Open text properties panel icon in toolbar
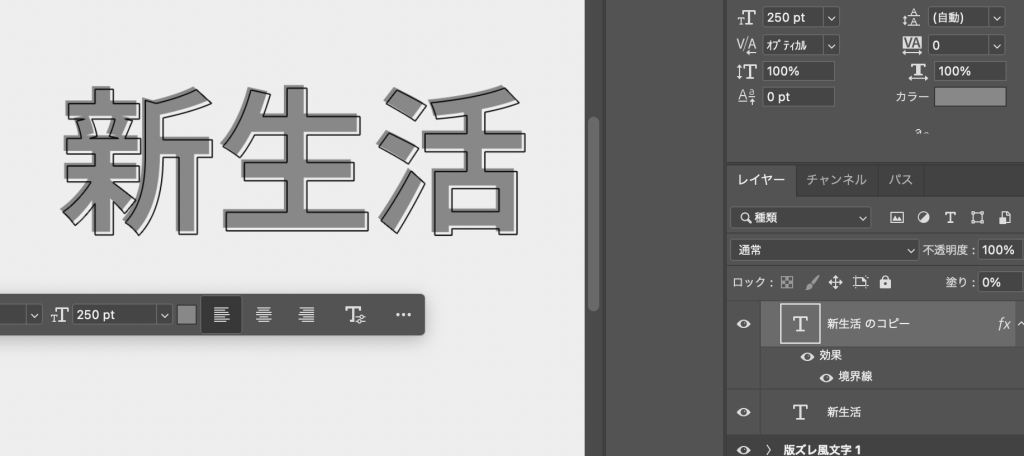This screenshot has height=456, width=1024. (x=356, y=315)
